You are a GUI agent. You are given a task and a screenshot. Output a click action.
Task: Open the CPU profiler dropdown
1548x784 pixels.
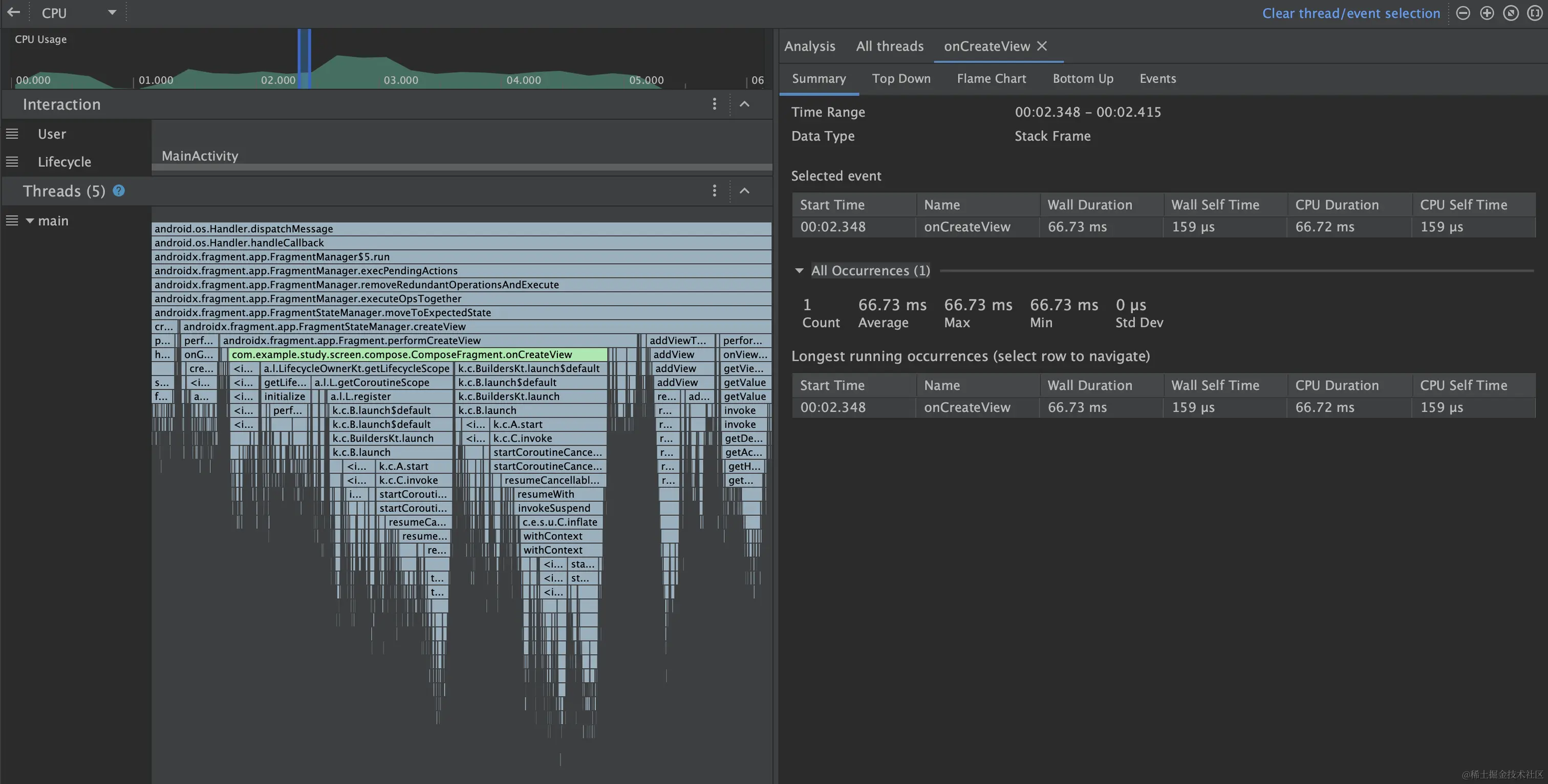[112, 13]
